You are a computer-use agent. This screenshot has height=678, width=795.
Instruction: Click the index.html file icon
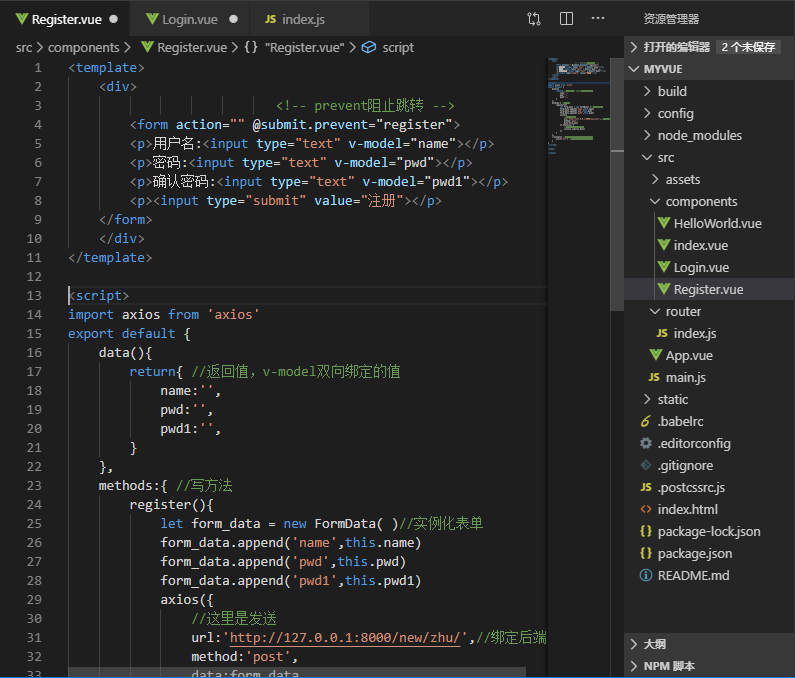tap(646, 509)
